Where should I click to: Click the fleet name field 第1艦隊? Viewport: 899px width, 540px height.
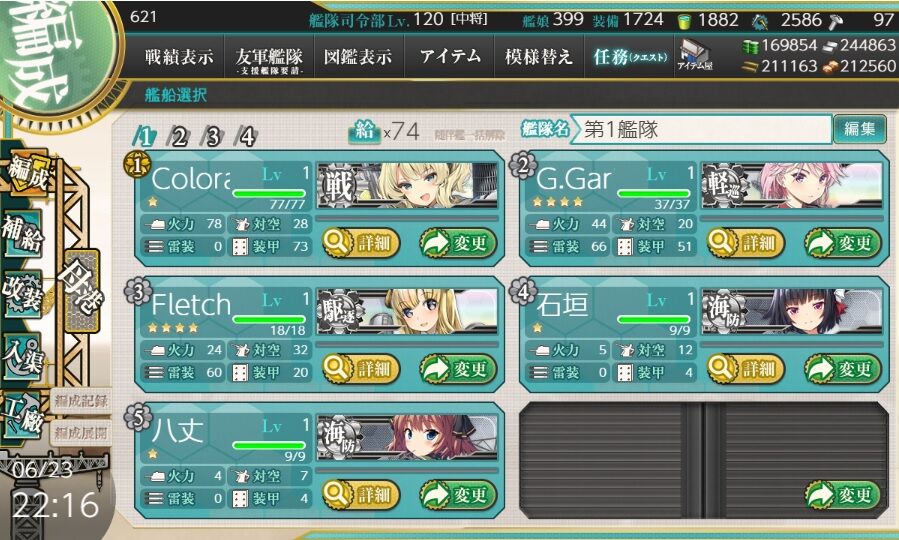click(x=702, y=129)
